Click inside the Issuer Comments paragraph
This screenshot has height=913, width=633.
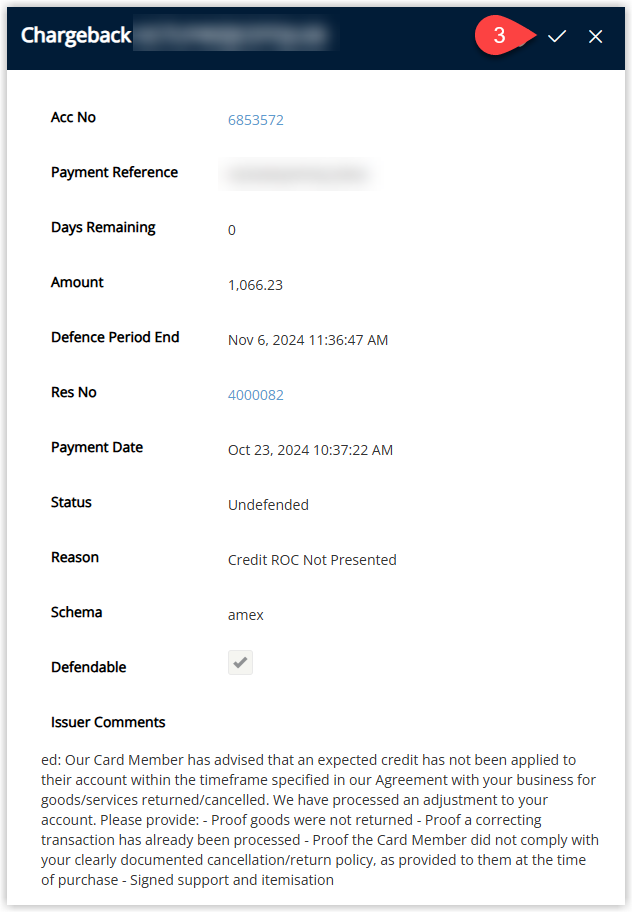click(x=320, y=820)
